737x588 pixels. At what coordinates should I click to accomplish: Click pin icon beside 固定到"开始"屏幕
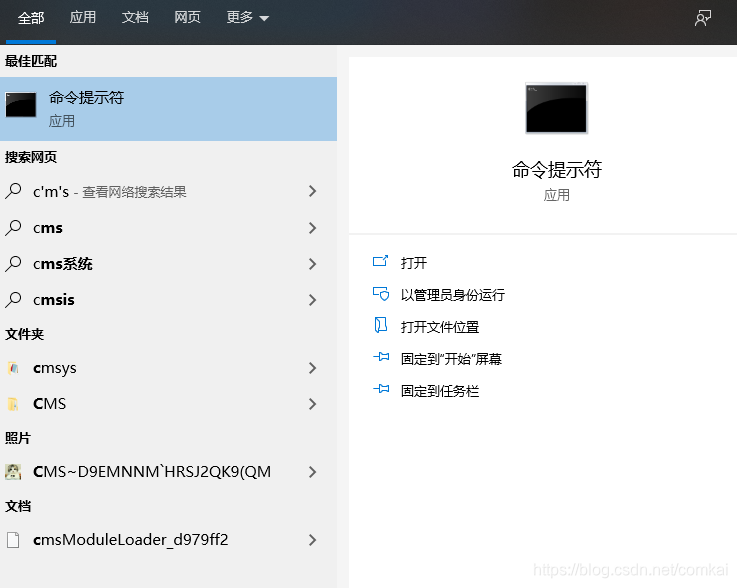pyautogui.click(x=381, y=357)
